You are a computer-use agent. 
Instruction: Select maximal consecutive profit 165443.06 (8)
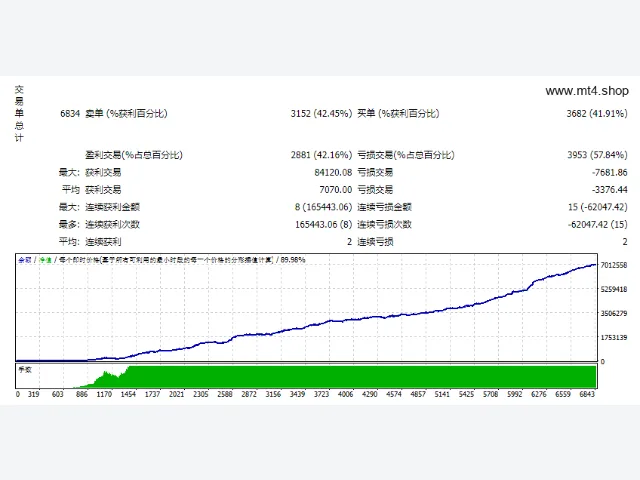[x=323, y=224]
